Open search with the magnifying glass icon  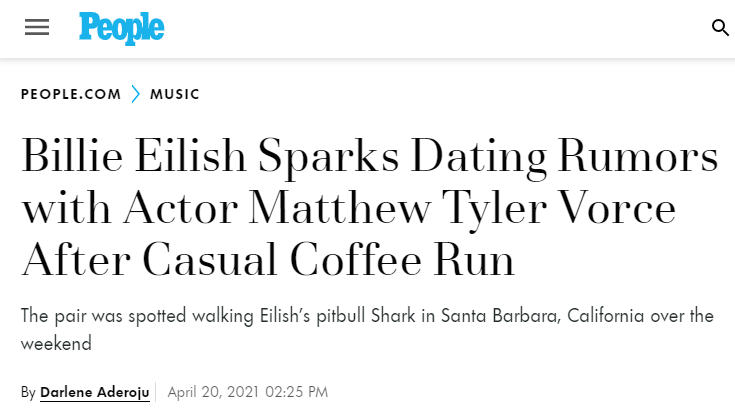click(720, 28)
